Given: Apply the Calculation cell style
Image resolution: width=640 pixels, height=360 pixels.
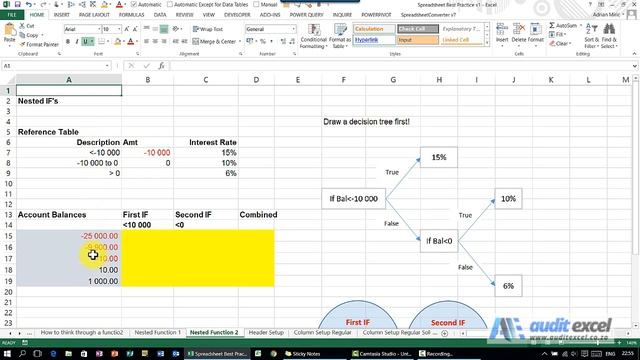Looking at the screenshot, I should tap(374, 29).
